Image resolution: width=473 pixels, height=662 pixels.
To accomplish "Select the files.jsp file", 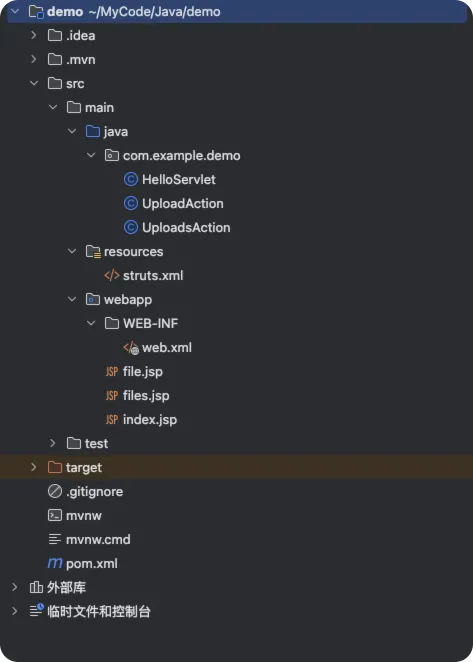I will click(x=146, y=396).
